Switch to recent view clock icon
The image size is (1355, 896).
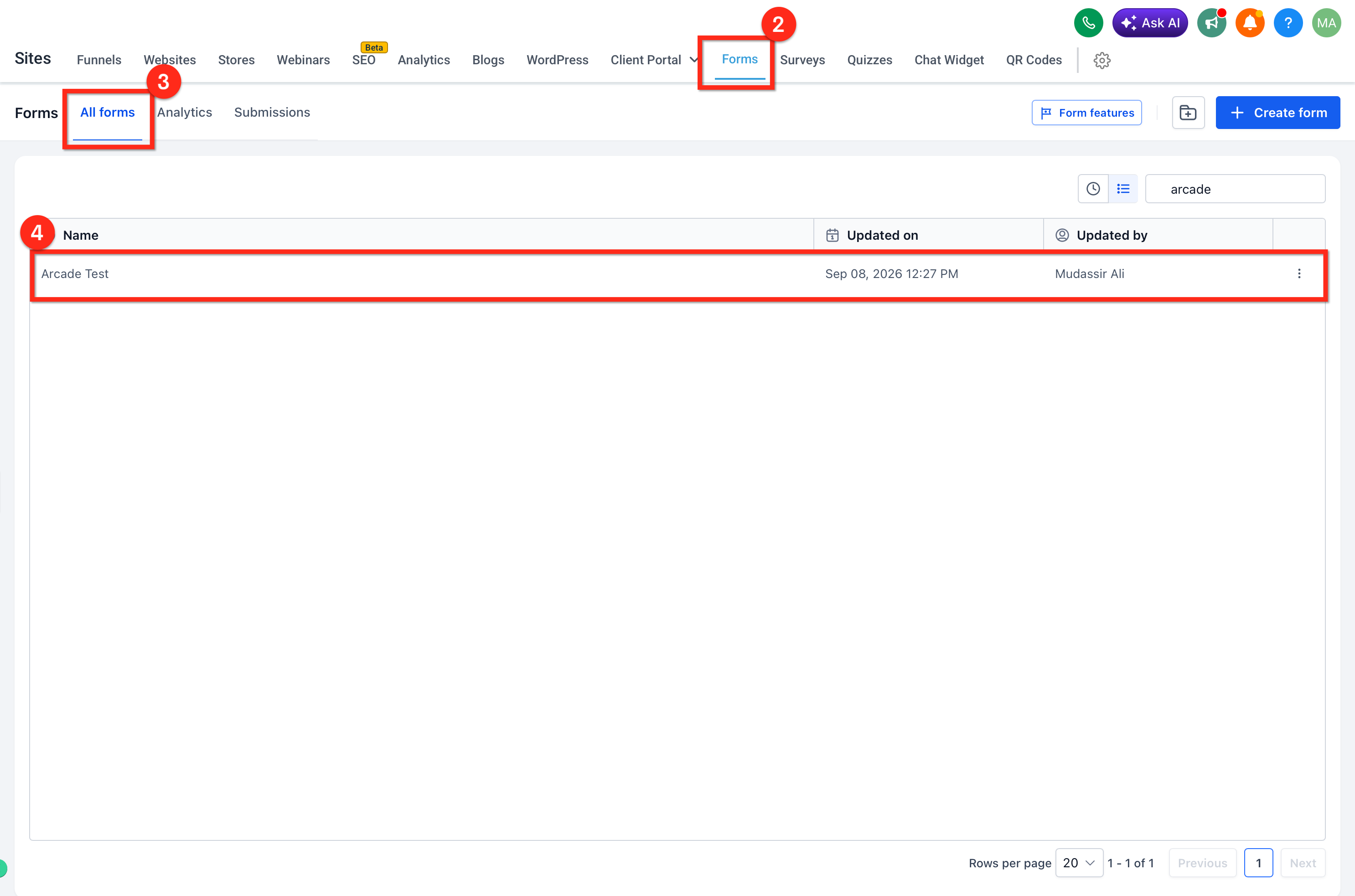(x=1093, y=189)
